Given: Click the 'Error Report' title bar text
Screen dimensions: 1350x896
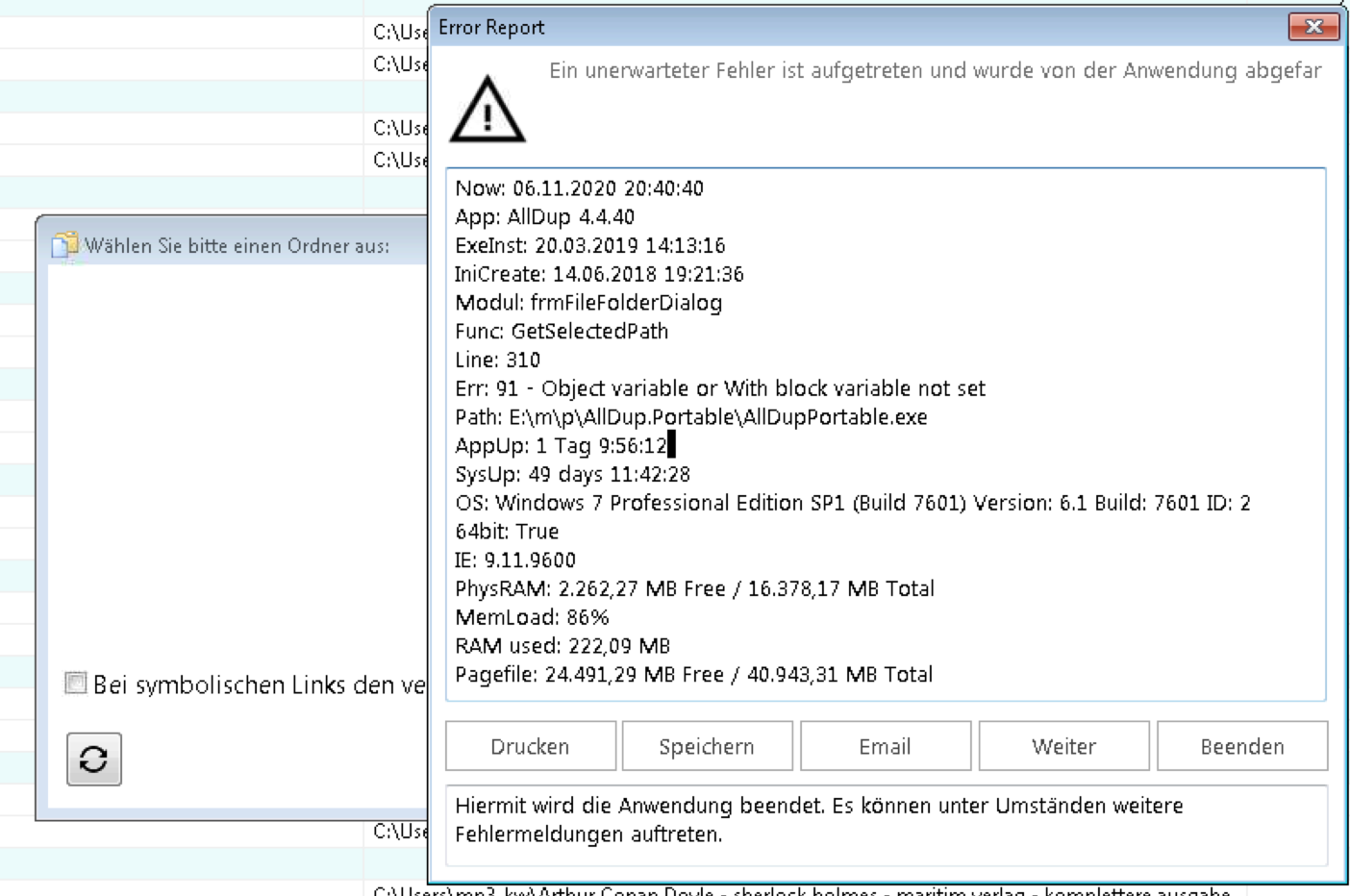Looking at the screenshot, I should [x=491, y=28].
